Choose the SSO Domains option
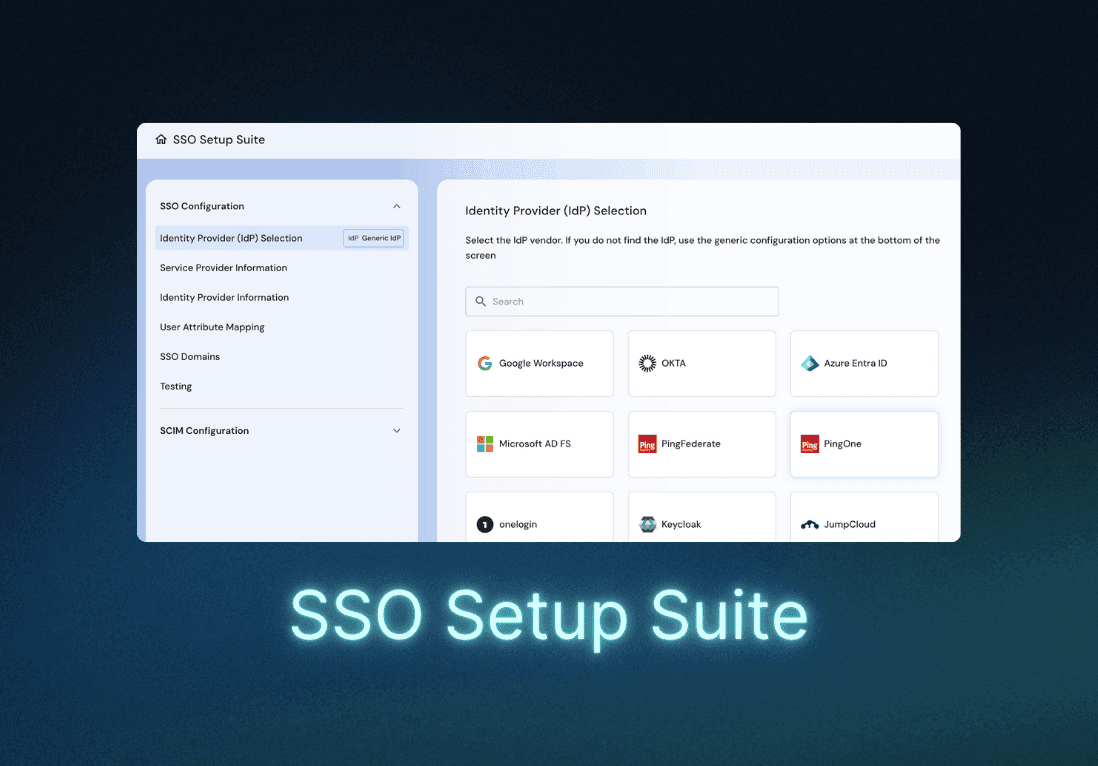The image size is (1098, 766). click(190, 356)
